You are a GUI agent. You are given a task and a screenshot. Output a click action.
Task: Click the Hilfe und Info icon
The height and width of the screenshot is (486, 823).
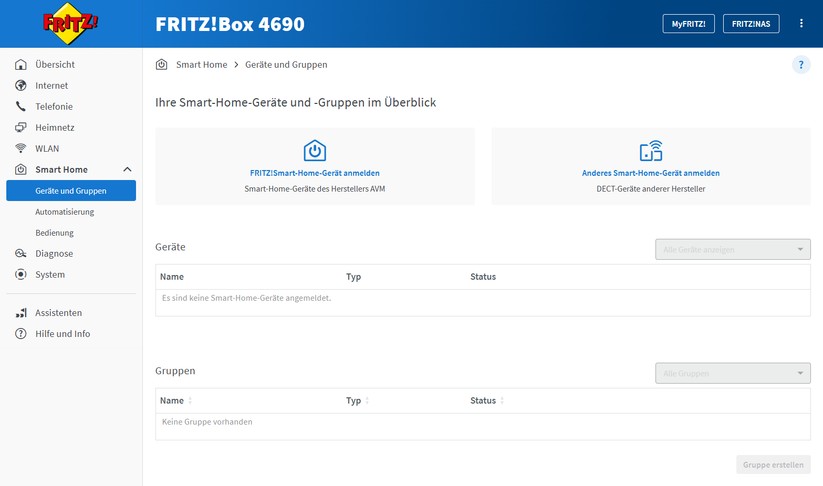coord(20,334)
